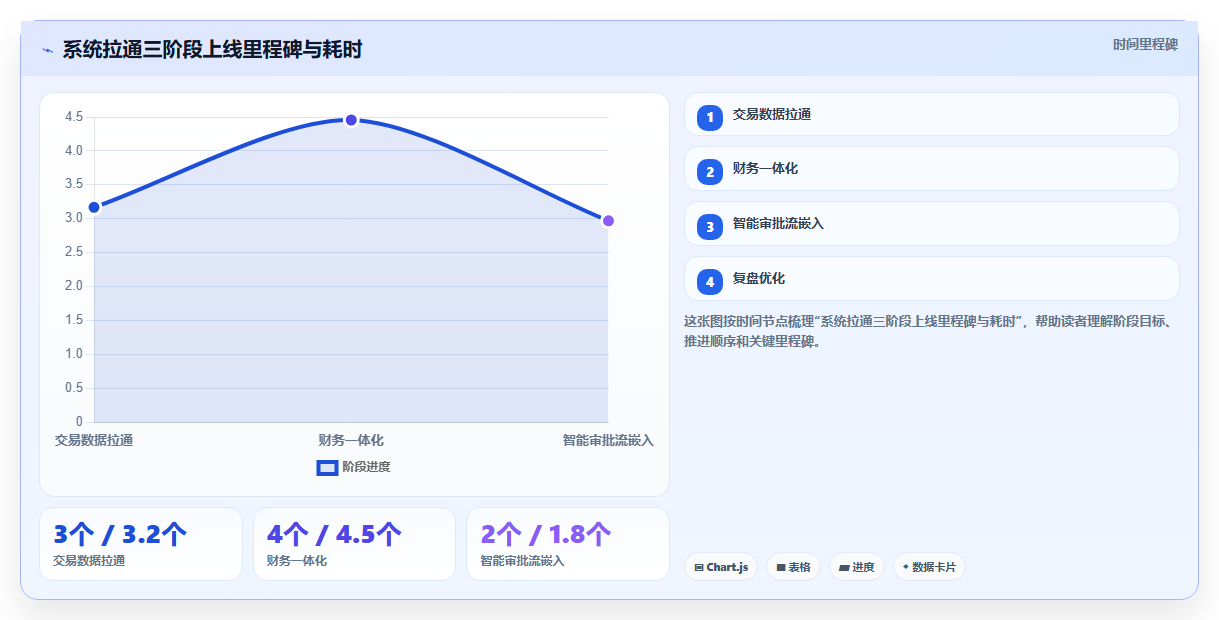Click the 时间里程碑 label in header
The width and height of the screenshot is (1219, 620).
pyautogui.click(x=1145, y=44)
